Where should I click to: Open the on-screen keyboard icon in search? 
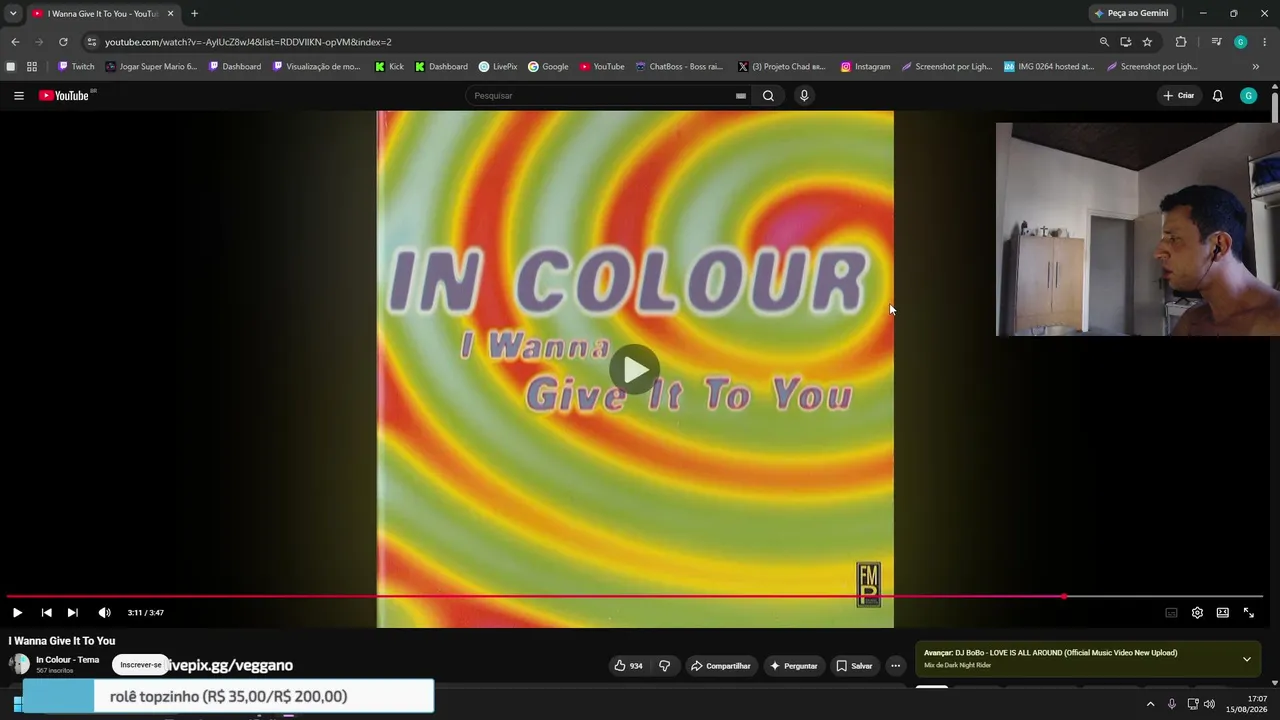click(741, 96)
